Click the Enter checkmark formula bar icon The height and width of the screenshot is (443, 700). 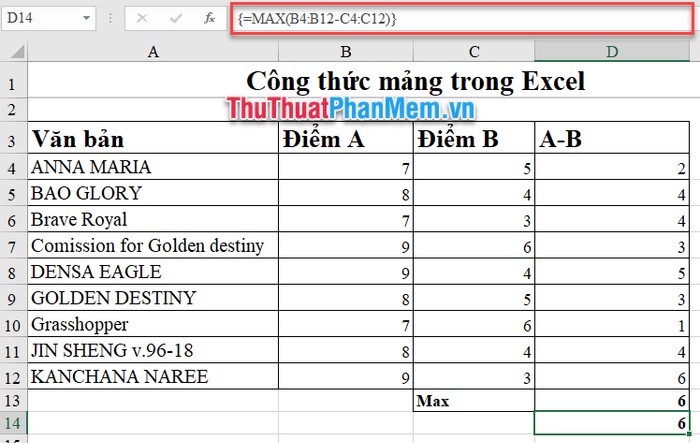[x=175, y=18]
